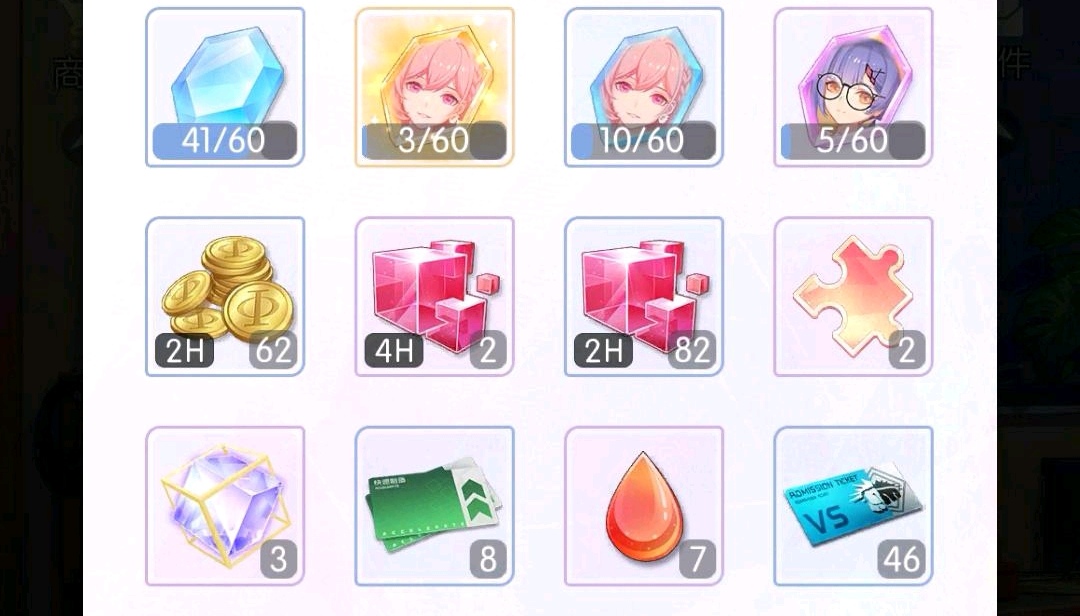Tap the 4H duration badge on cubes
The width and height of the screenshot is (1080, 616).
(x=394, y=350)
